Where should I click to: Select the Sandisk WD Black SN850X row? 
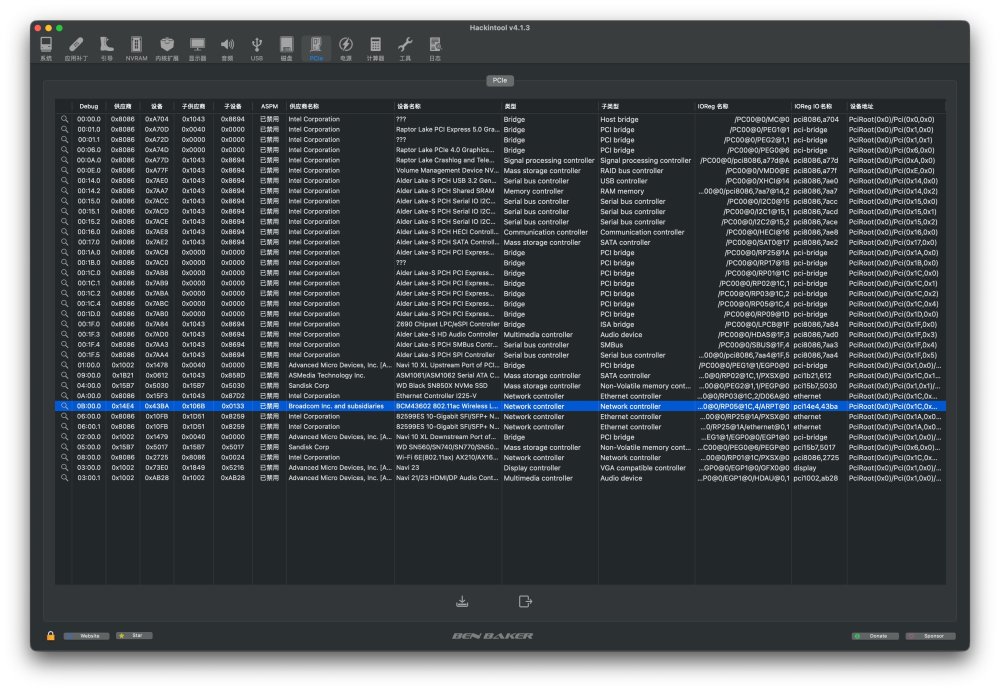[x=500, y=385]
